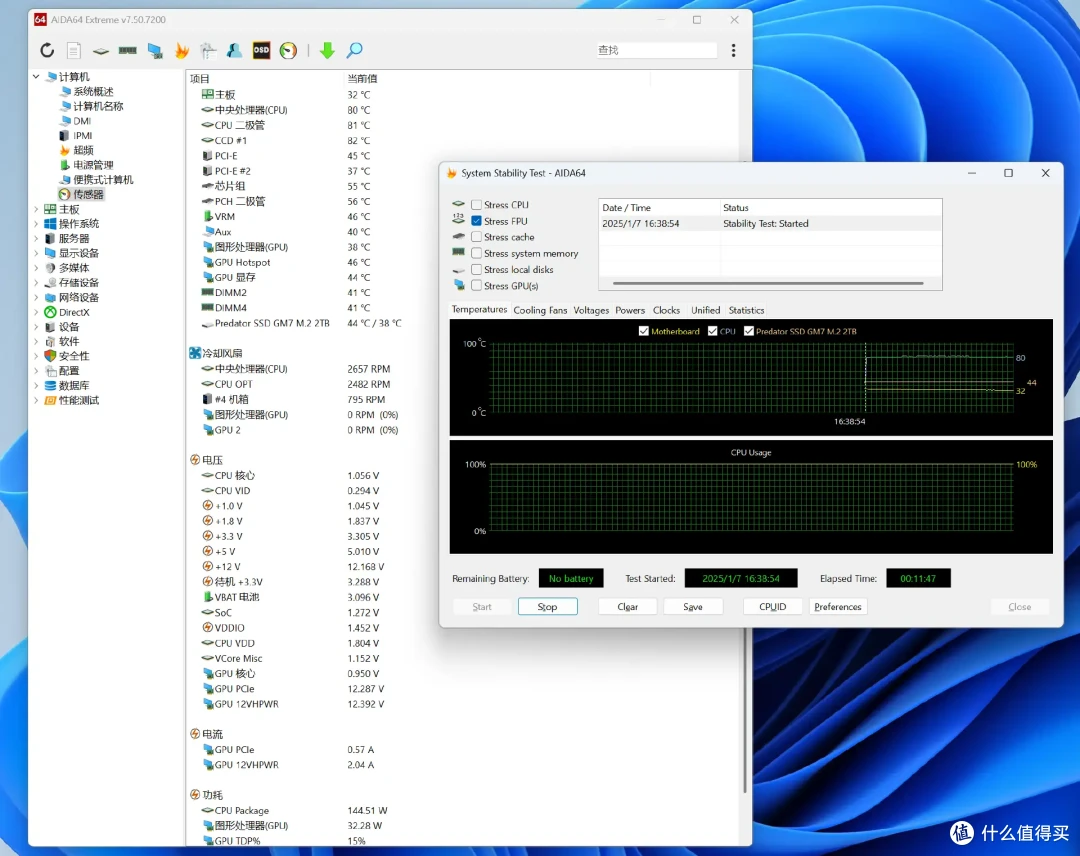Image resolution: width=1080 pixels, height=856 pixels.
Task: Open the OSD panel icon
Action: pyautogui.click(x=261, y=50)
